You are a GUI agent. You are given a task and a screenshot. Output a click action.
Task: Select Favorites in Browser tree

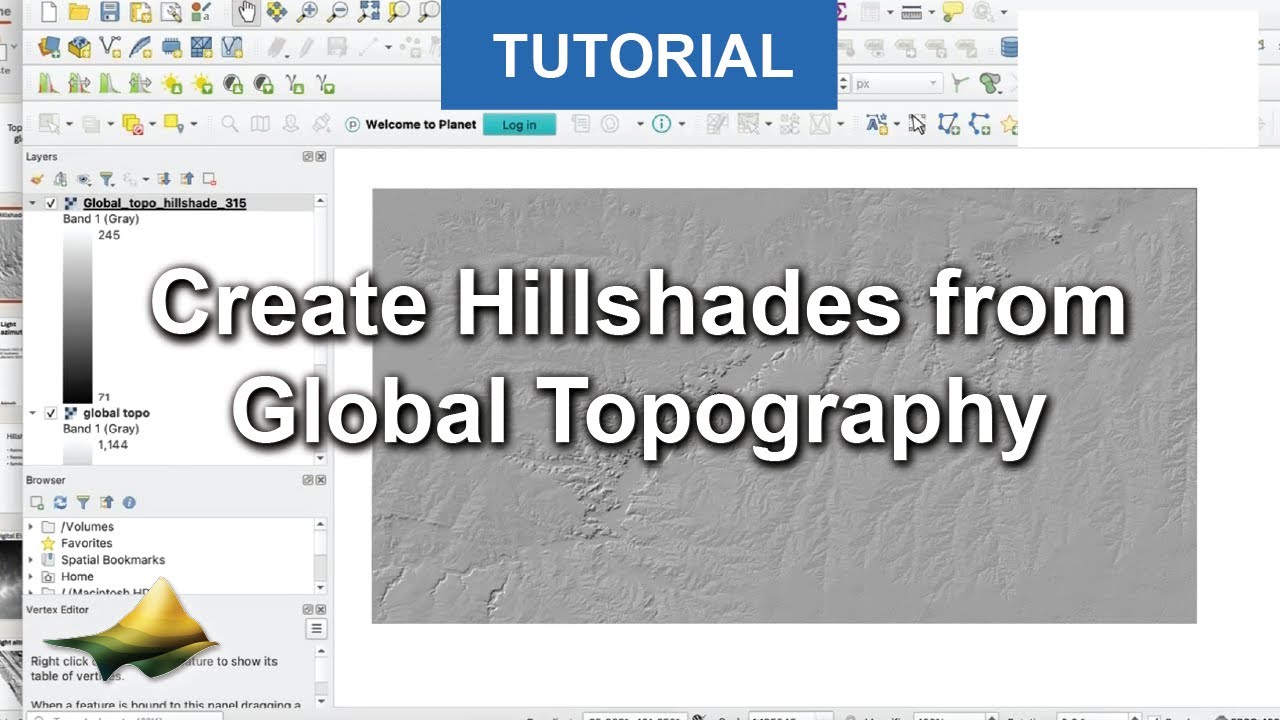(x=87, y=543)
